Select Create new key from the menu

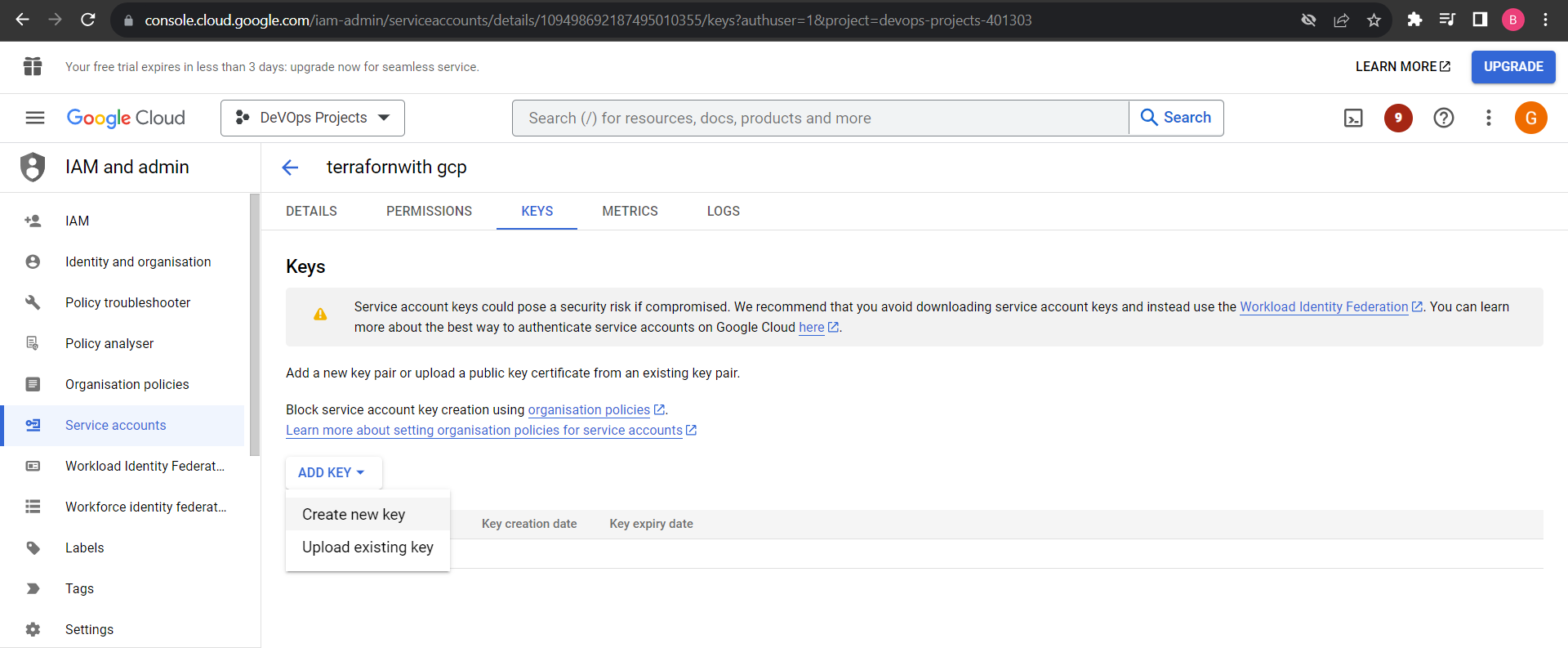pyautogui.click(x=354, y=515)
